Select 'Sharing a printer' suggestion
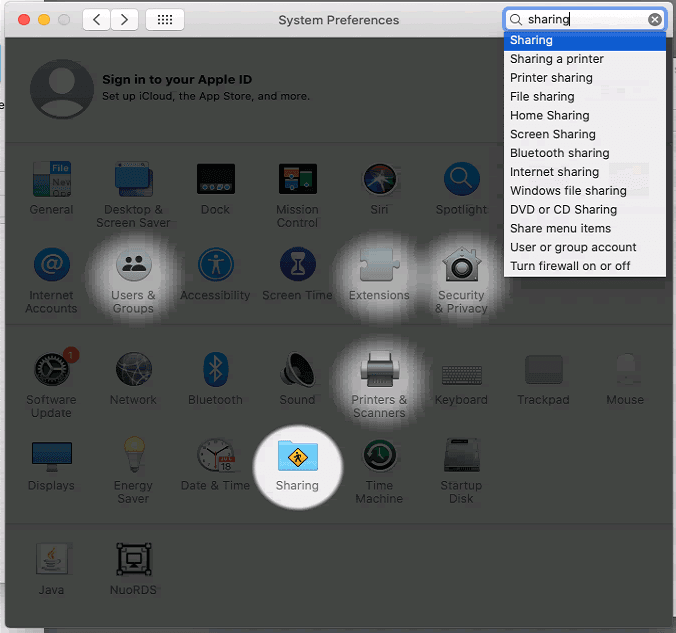Viewport: 676px width, 633px height. click(585, 59)
